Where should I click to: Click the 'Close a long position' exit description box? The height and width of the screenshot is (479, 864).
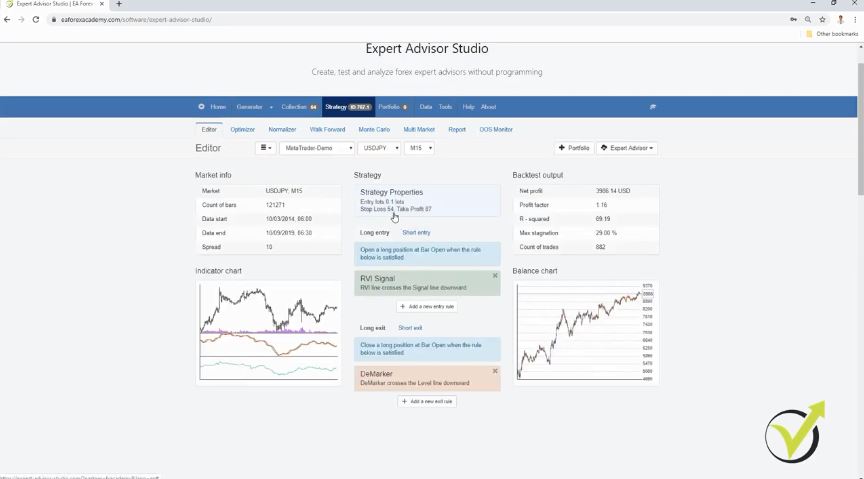point(427,349)
